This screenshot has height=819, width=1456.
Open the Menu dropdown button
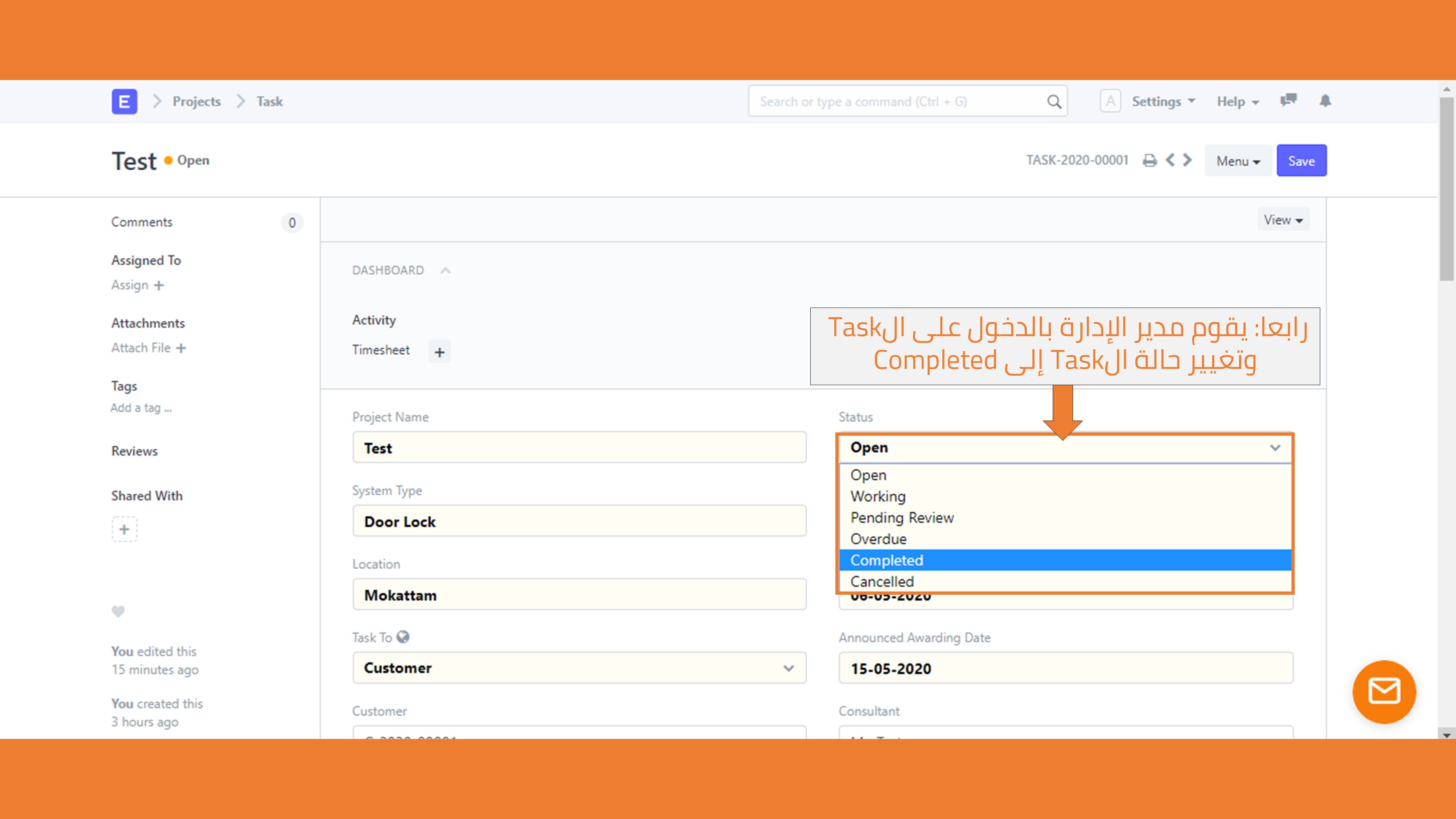coord(1238,161)
